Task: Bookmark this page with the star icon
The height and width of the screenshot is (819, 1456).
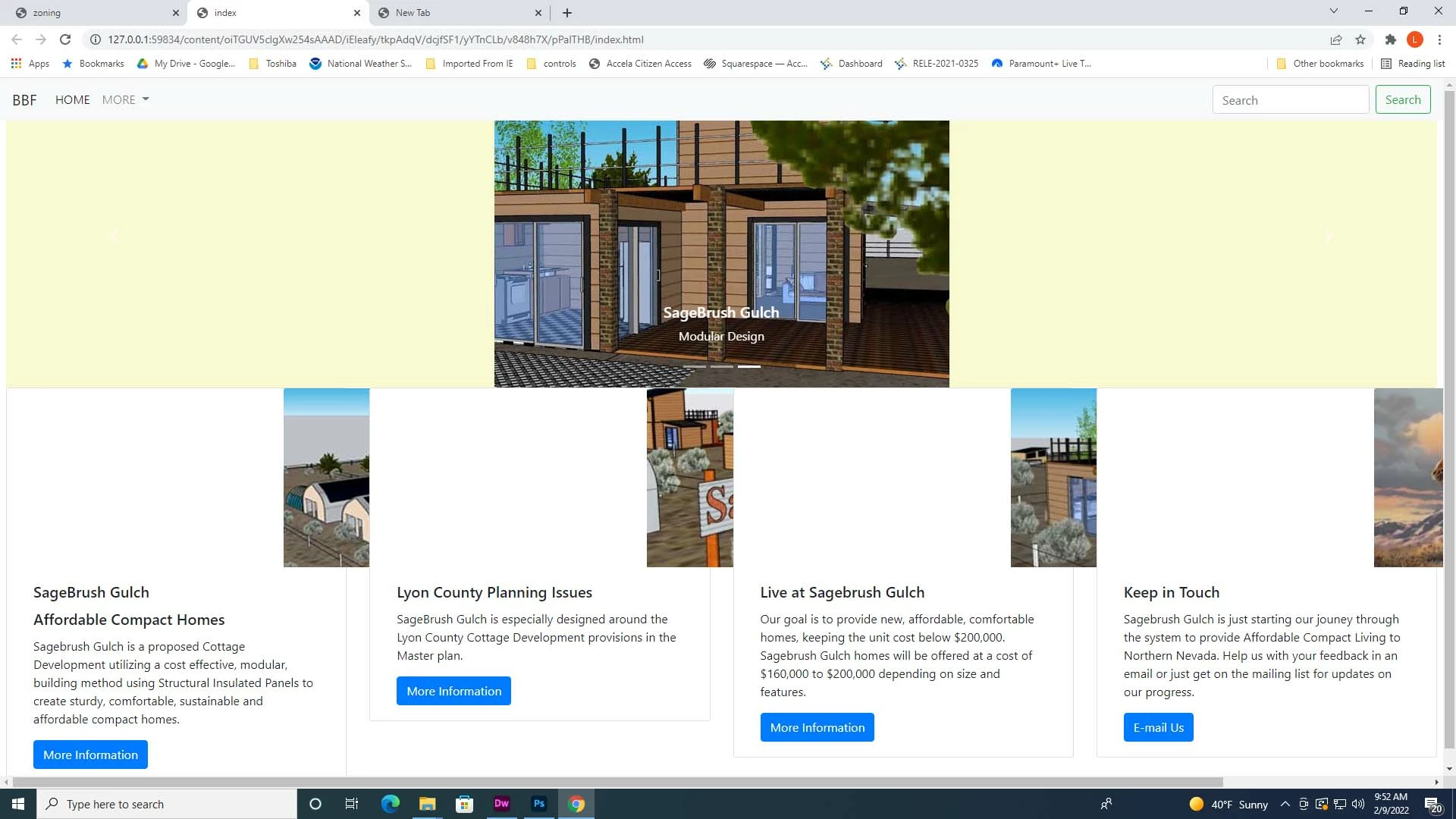Action: pyautogui.click(x=1360, y=39)
